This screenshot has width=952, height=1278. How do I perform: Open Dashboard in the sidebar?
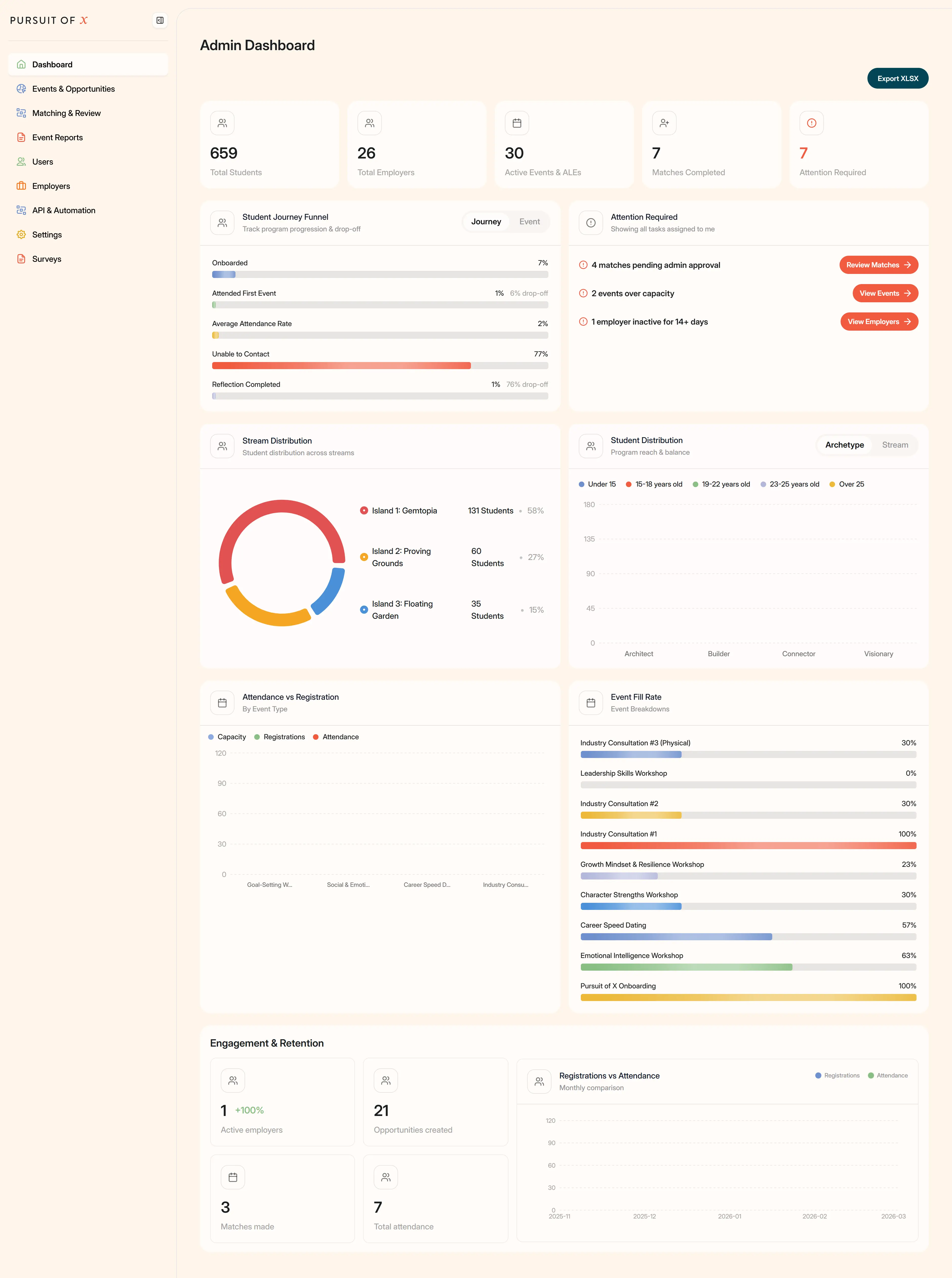(88, 65)
